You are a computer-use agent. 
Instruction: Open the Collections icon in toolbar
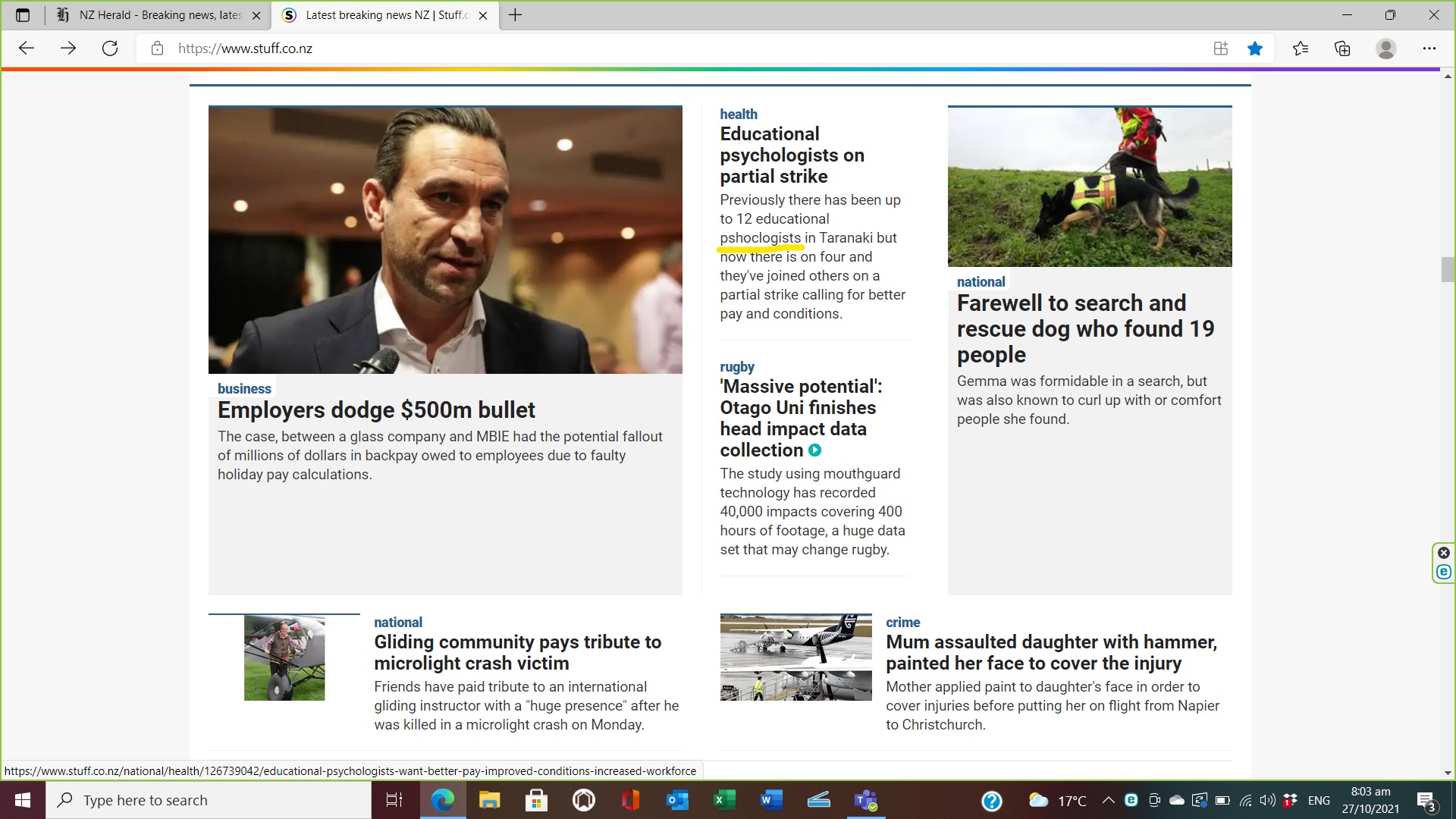pos(1342,49)
